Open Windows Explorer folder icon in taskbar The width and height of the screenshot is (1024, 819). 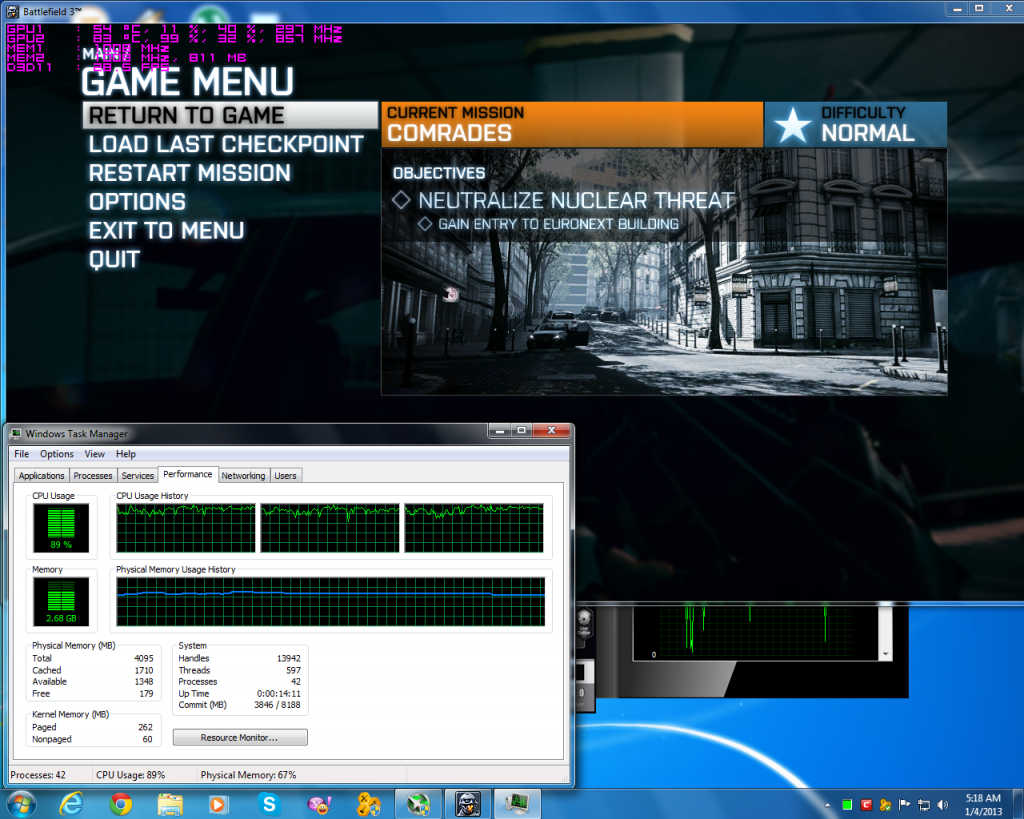click(170, 804)
